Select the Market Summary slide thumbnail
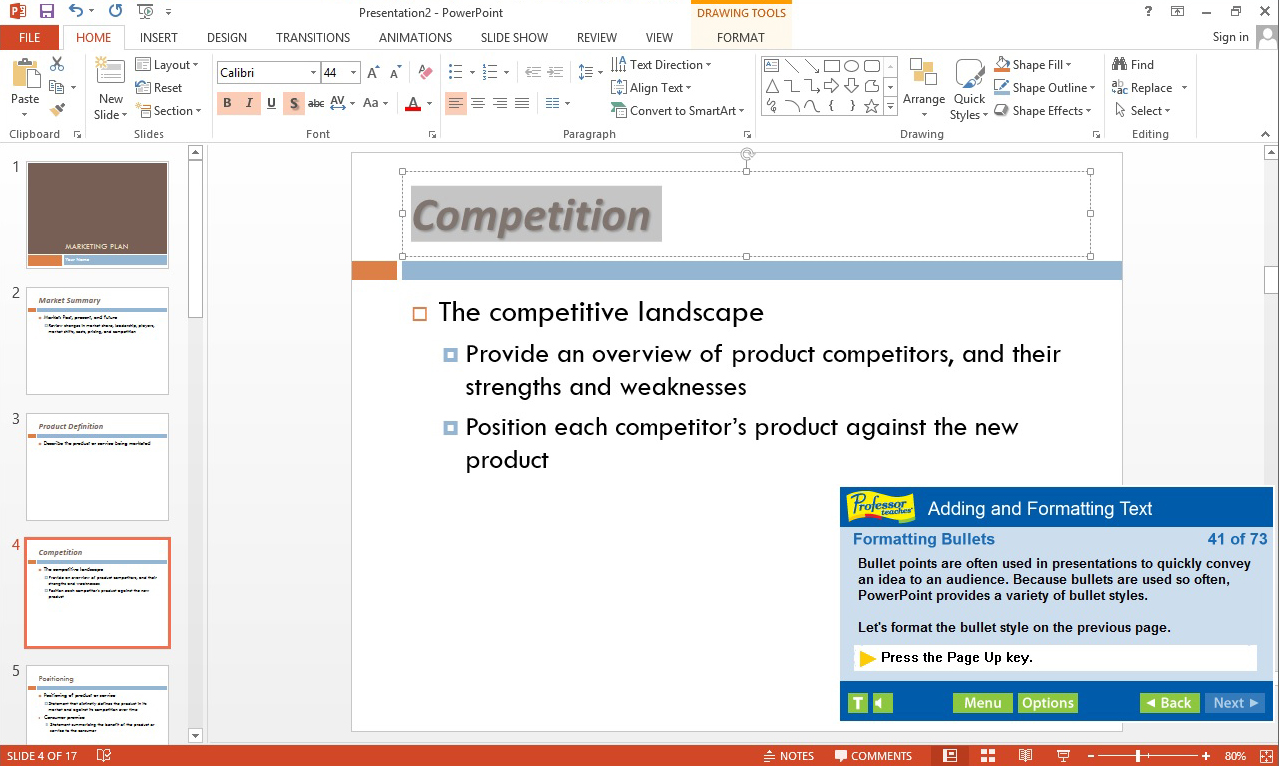The width and height of the screenshot is (1279, 766). click(x=97, y=341)
